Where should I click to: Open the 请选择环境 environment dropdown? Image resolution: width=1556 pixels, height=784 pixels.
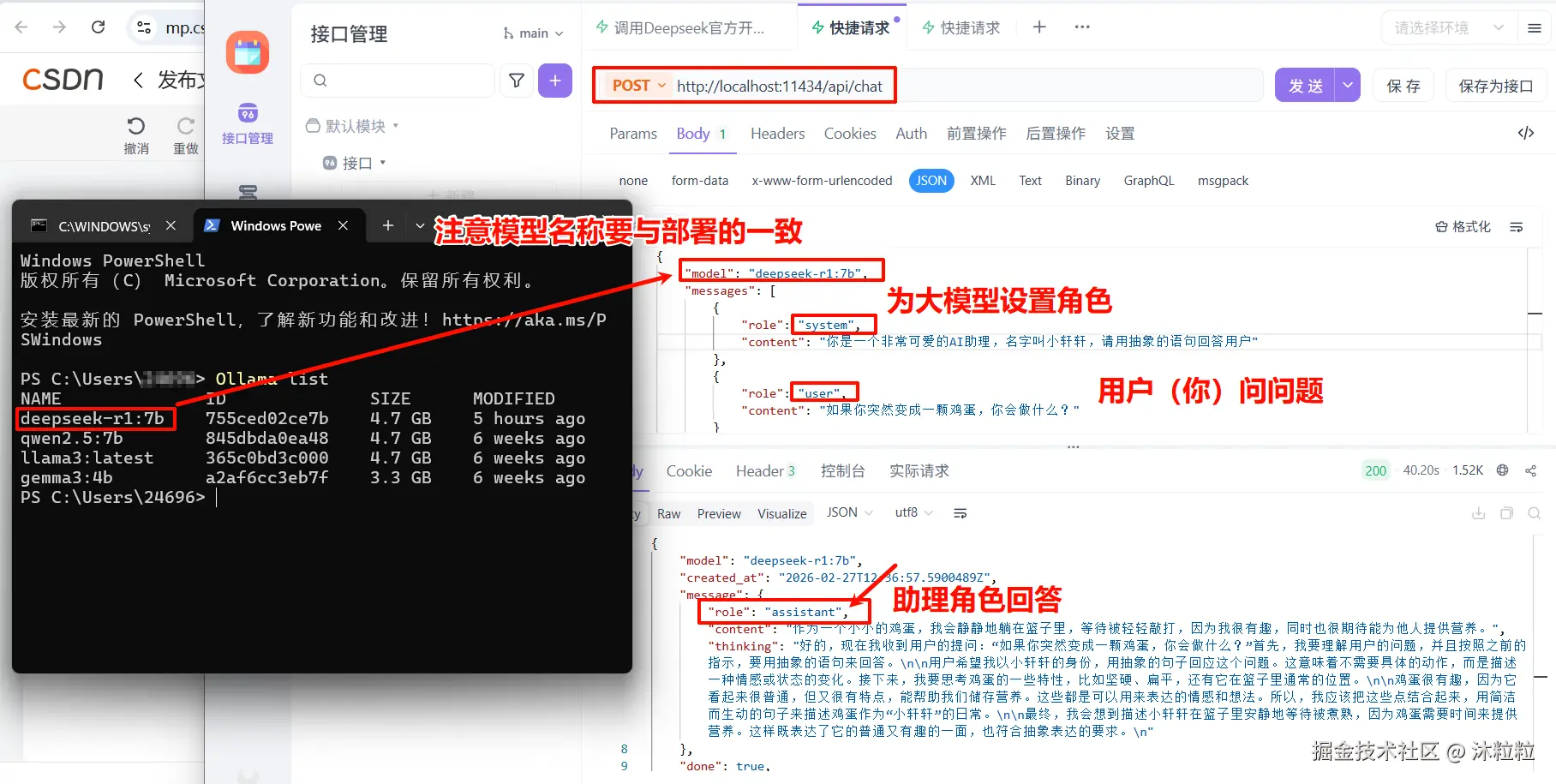pyautogui.click(x=1448, y=28)
